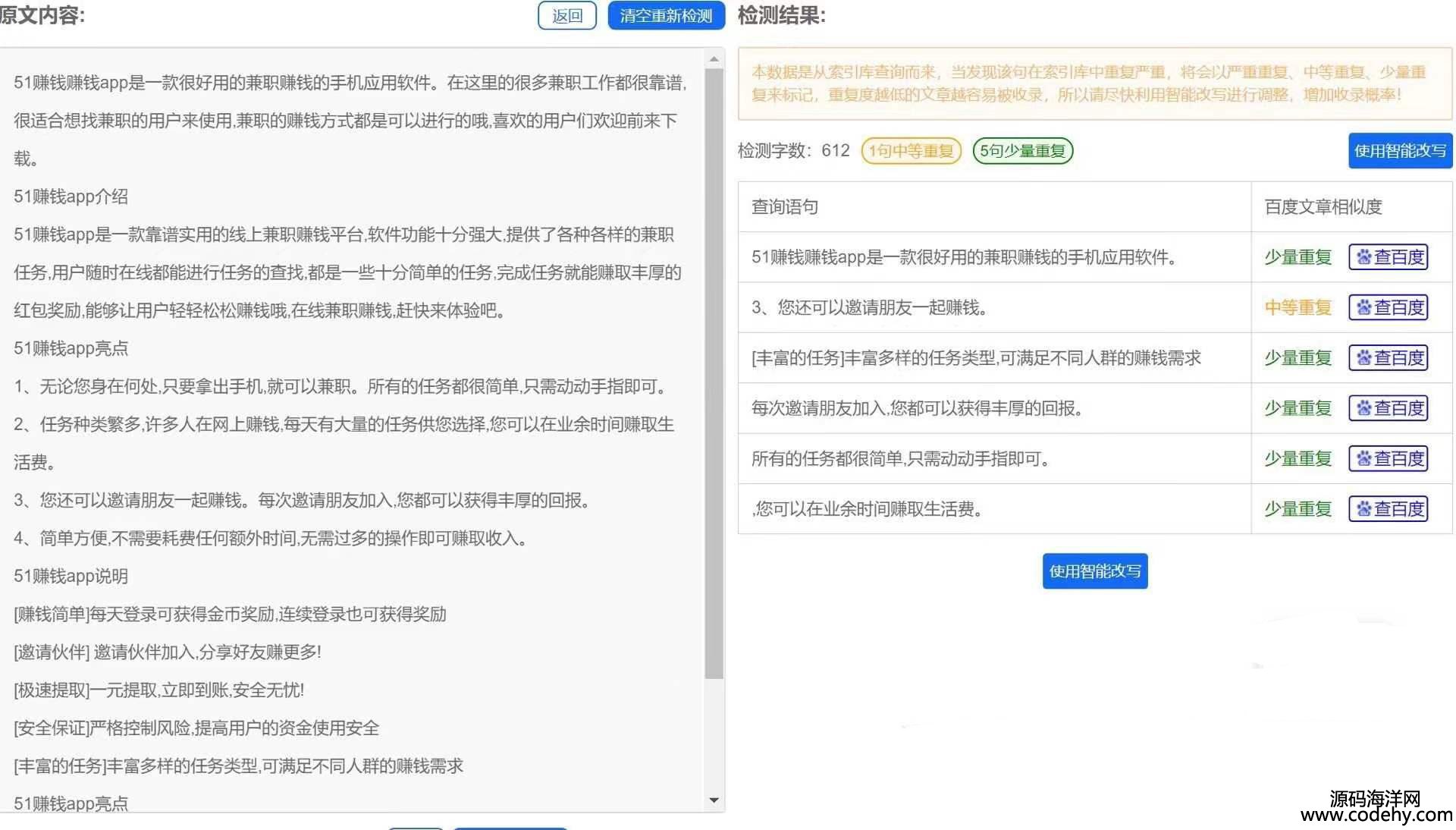
Task: Click the text panel vertical scrollbar thumb
Action: pos(714,373)
